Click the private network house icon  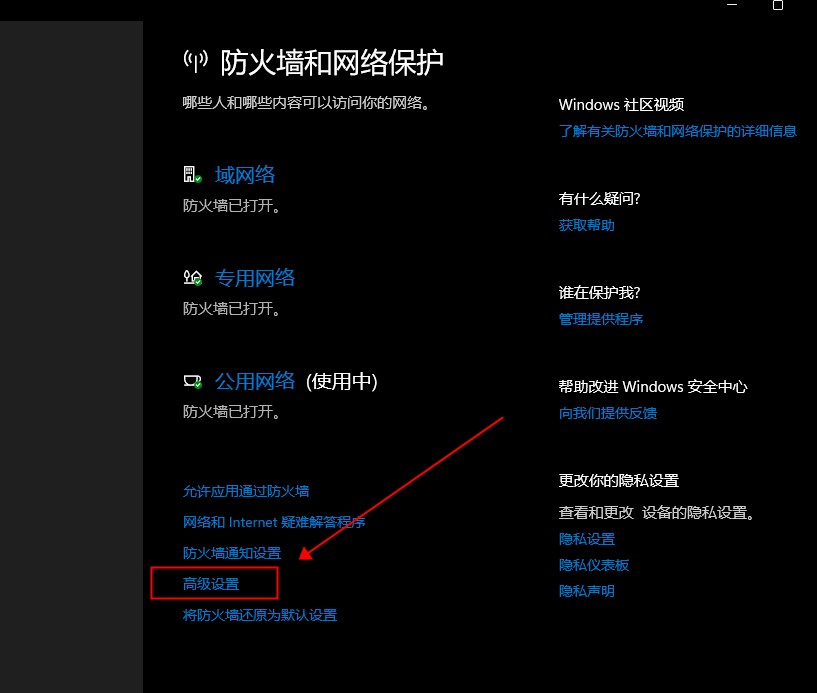(192, 278)
